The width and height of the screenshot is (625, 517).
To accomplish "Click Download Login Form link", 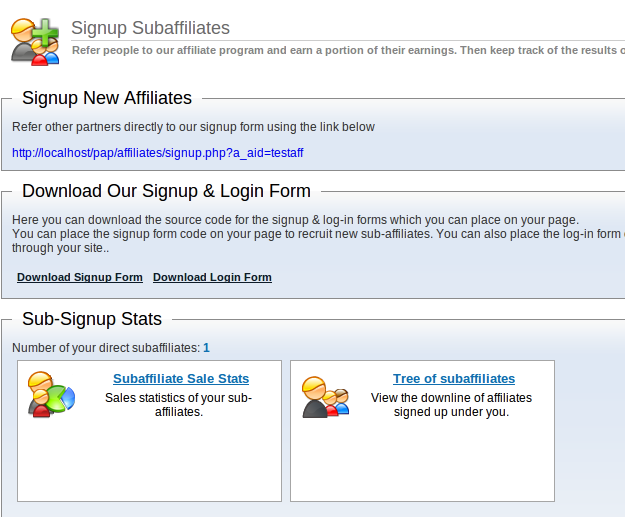I will point(212,277).
